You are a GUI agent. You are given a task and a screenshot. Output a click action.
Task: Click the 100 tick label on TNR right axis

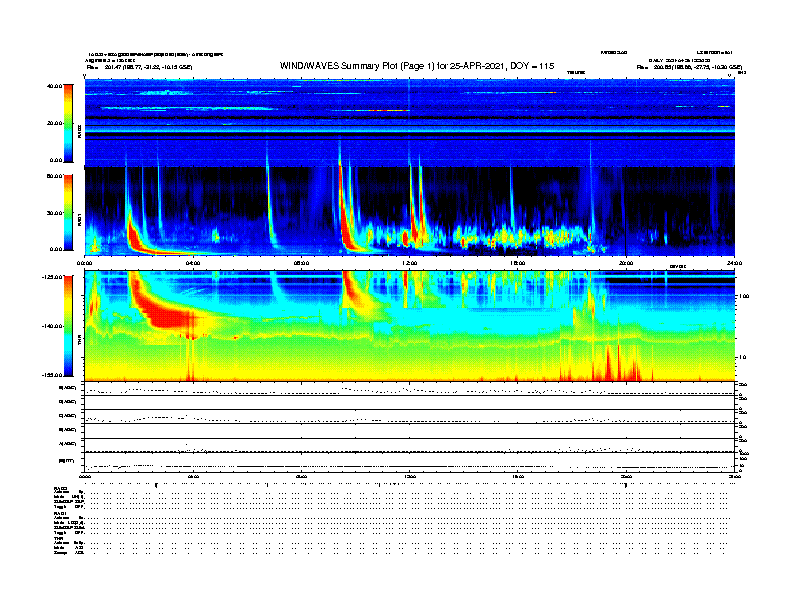[743, 296]
